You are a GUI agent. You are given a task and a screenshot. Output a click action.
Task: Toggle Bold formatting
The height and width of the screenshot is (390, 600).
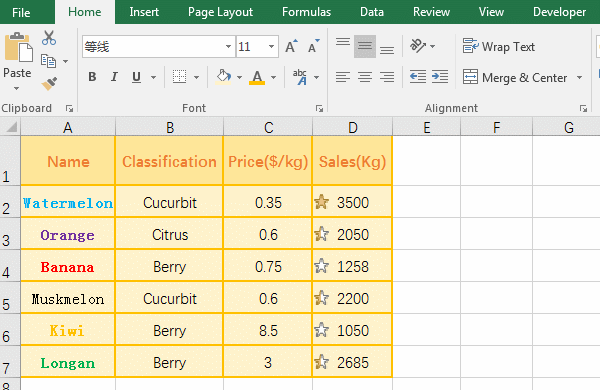[92, 77]
